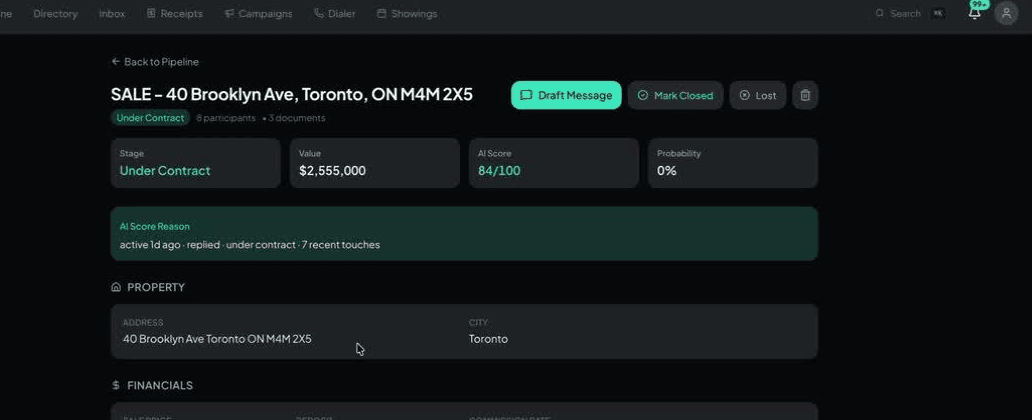
Task: Click the Search field in the top bar
Action: pyautogui.click(x=911, y=13)
